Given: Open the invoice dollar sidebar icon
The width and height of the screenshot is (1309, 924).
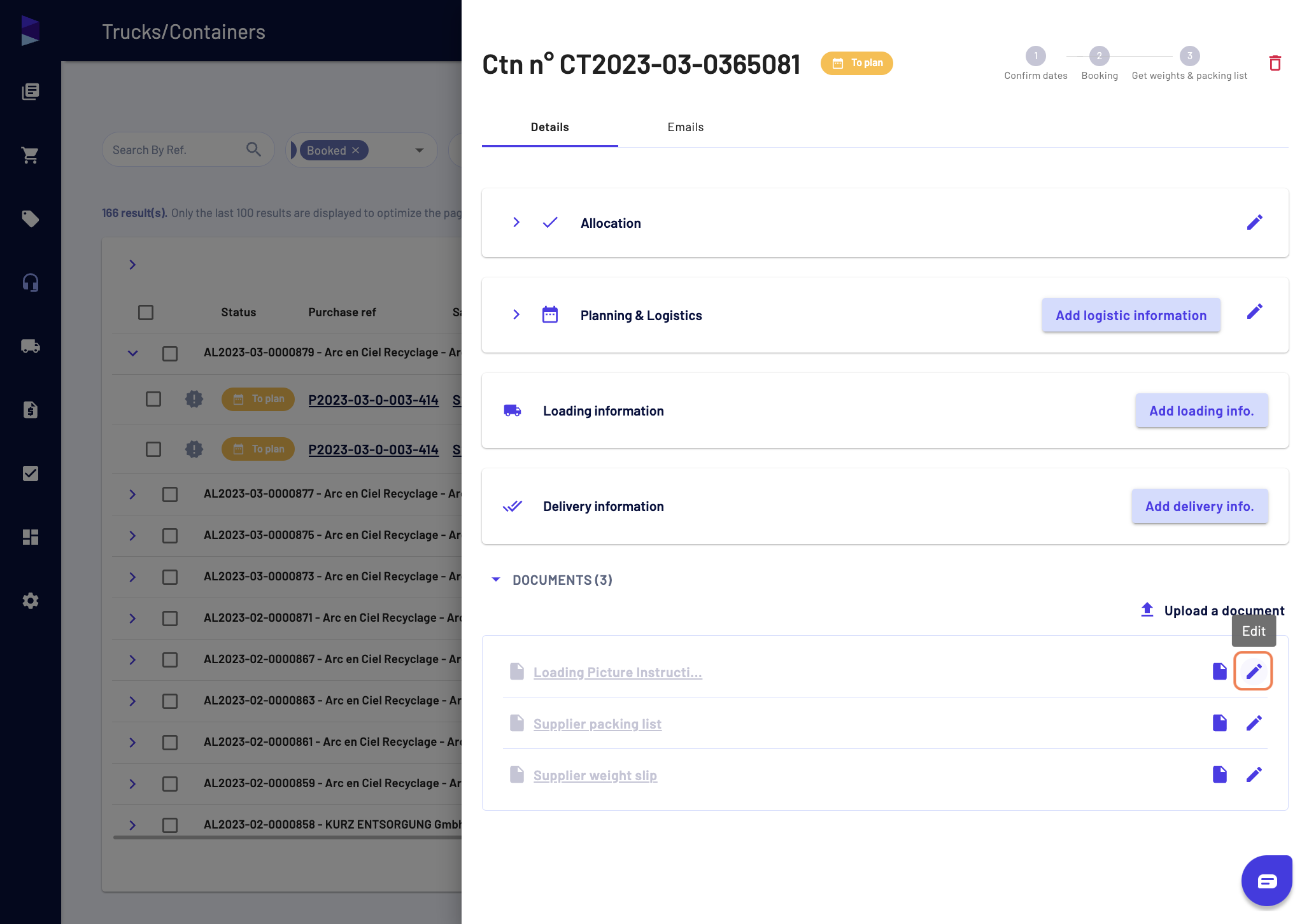Looking at the screenshot, I should pyautogui.click(x=30, y=410).
